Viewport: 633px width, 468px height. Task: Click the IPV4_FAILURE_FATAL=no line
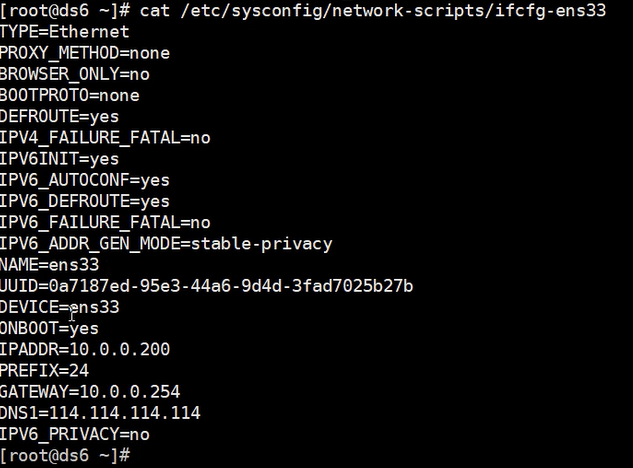[x=105, y=138]
